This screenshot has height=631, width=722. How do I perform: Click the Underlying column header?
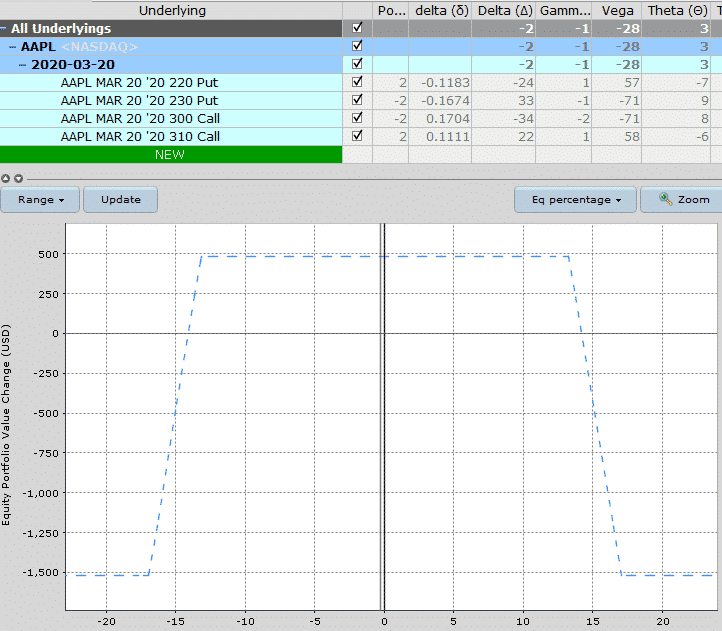tap(171, 11)
